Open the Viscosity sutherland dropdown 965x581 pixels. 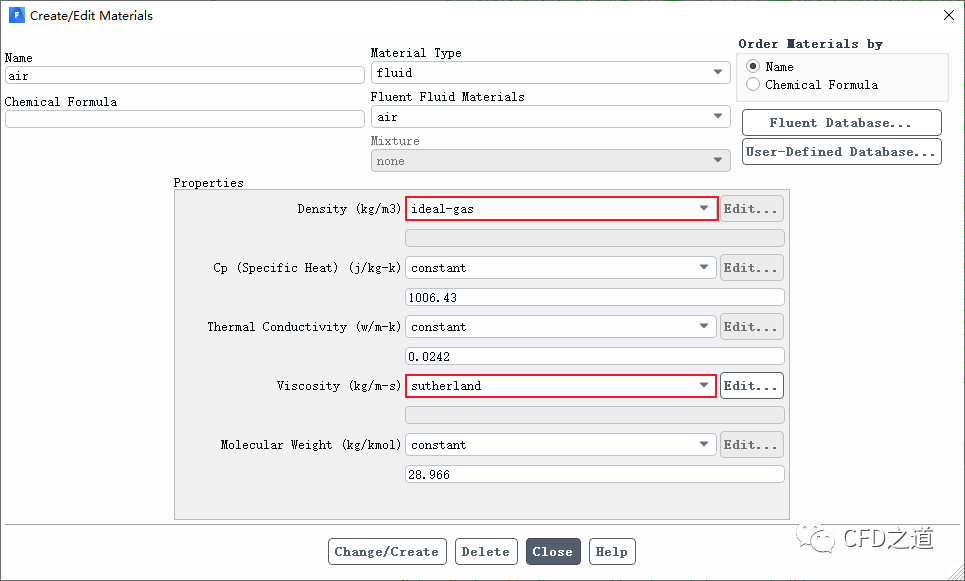561,386
